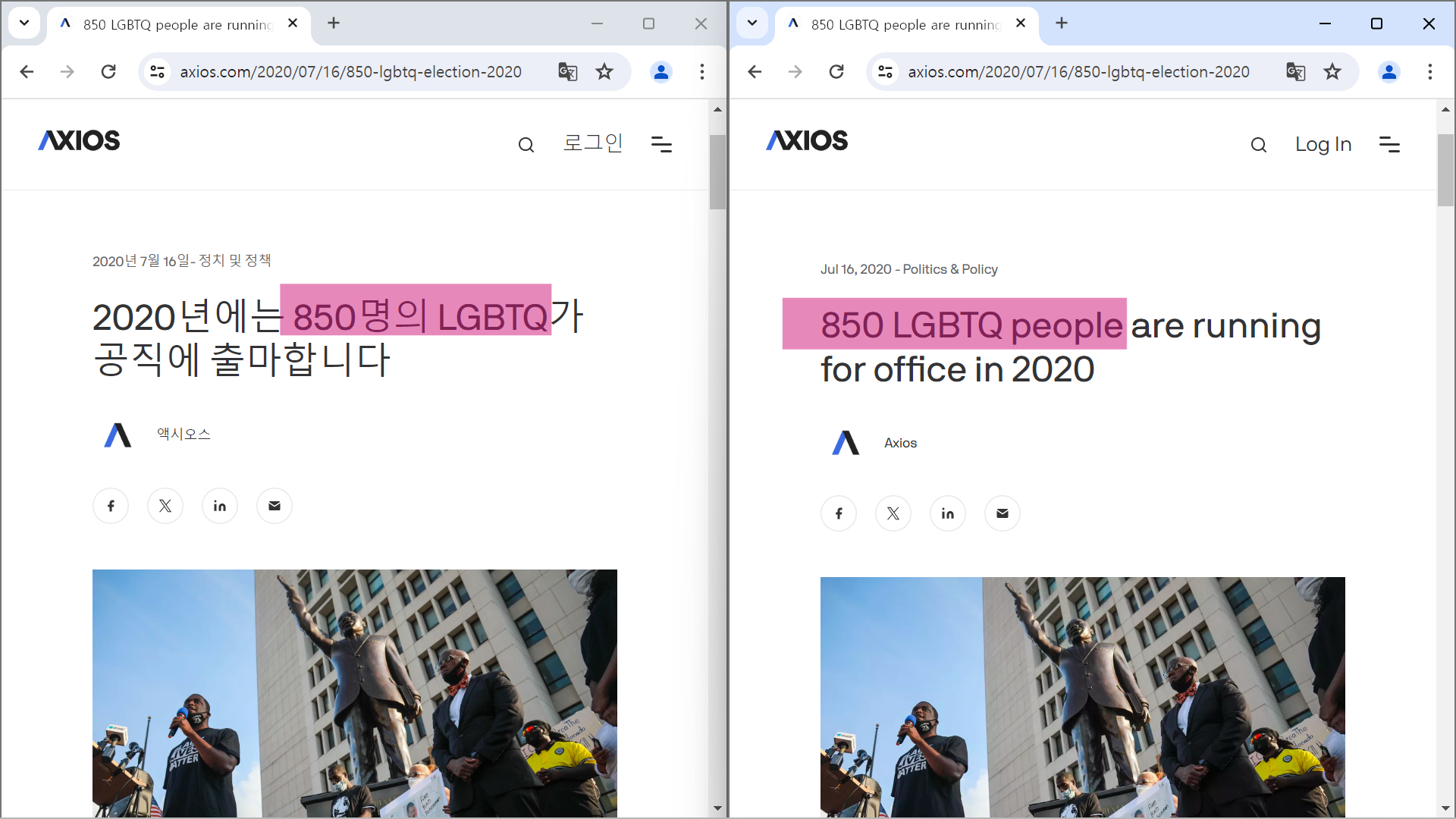The height and width of the screenshot is (819, 1456).
Task: Close the tab in left browser window
Action: (x=293, y=24)
